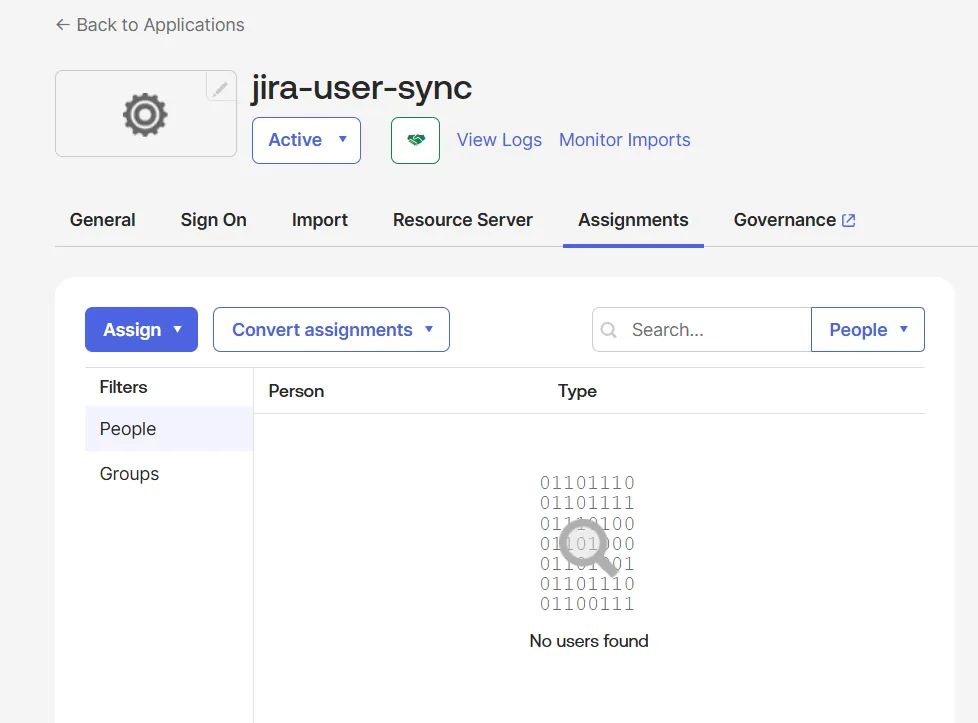Image resolution: width=978 pixels, height=723 pixels.
Task: Open the Active status dropdown
Action: (306, 140)
